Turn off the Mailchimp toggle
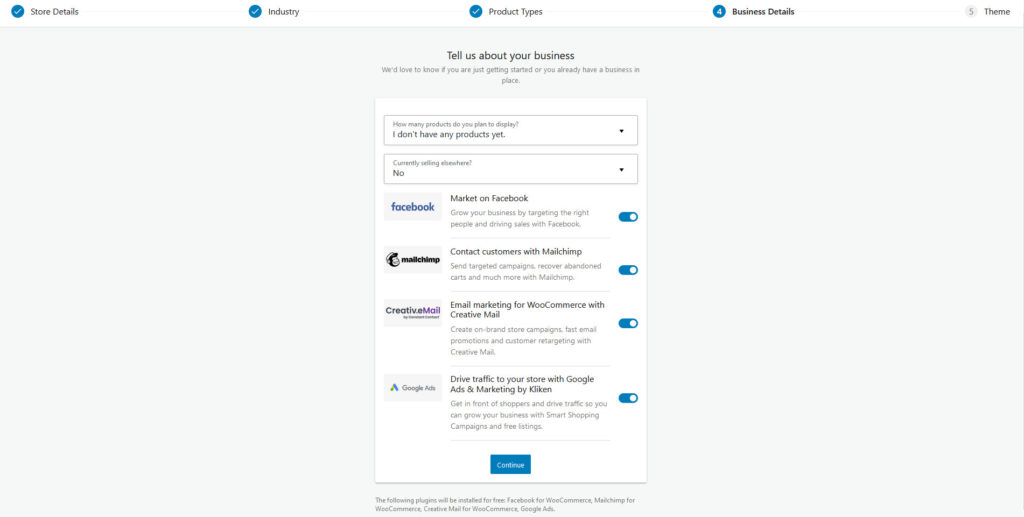 click(628, 270)
